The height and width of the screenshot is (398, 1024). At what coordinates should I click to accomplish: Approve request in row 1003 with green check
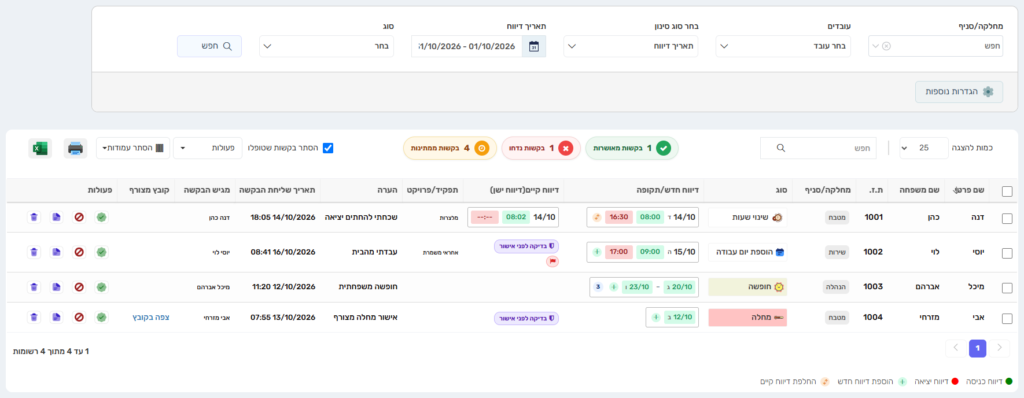pyautogui.click(x=101, y=286)
